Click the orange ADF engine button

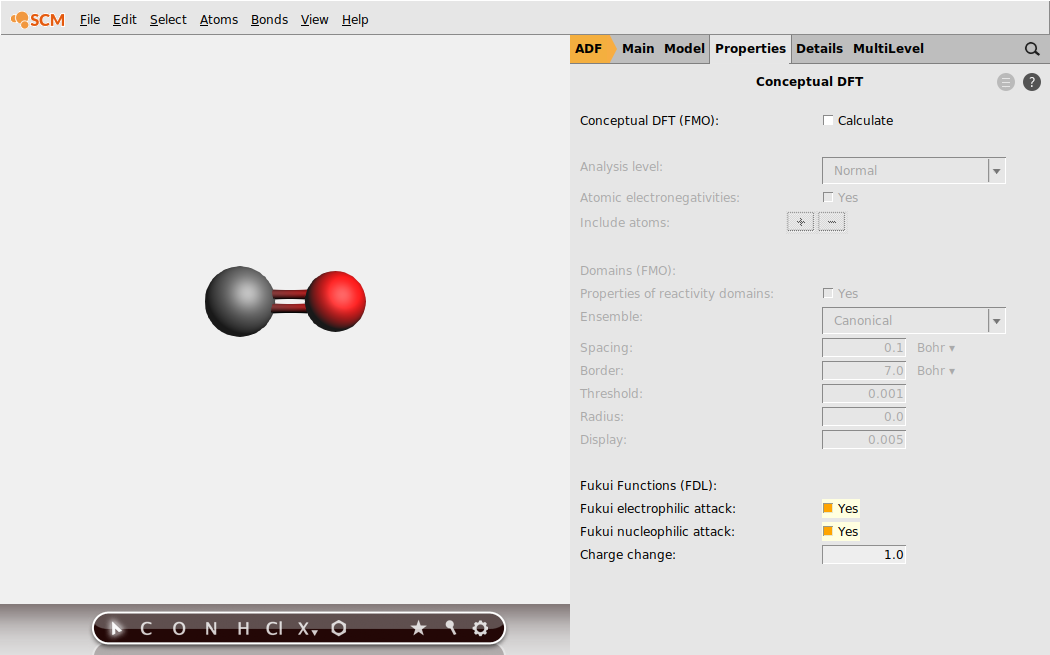pyautogui.click(x=590, y=48)
